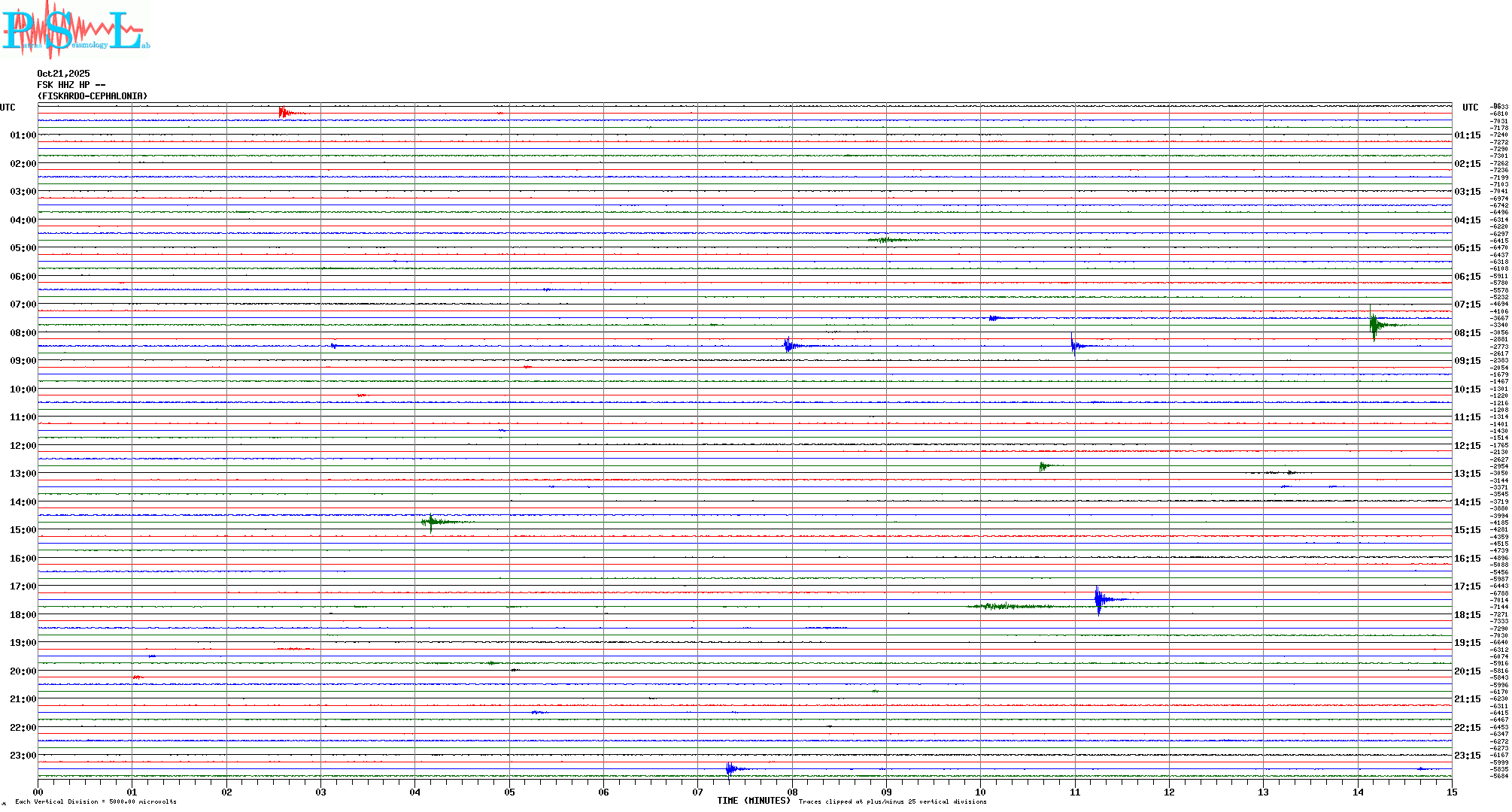Click the large green event near minute 14
Screen dimensions: 1512x812
tap(1374, 325)
